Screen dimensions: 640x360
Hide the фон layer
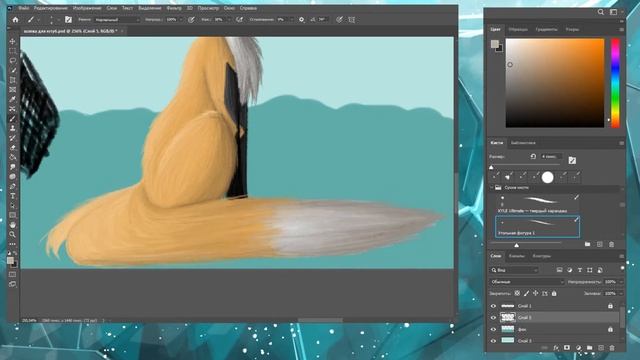[x=493, y=329]
